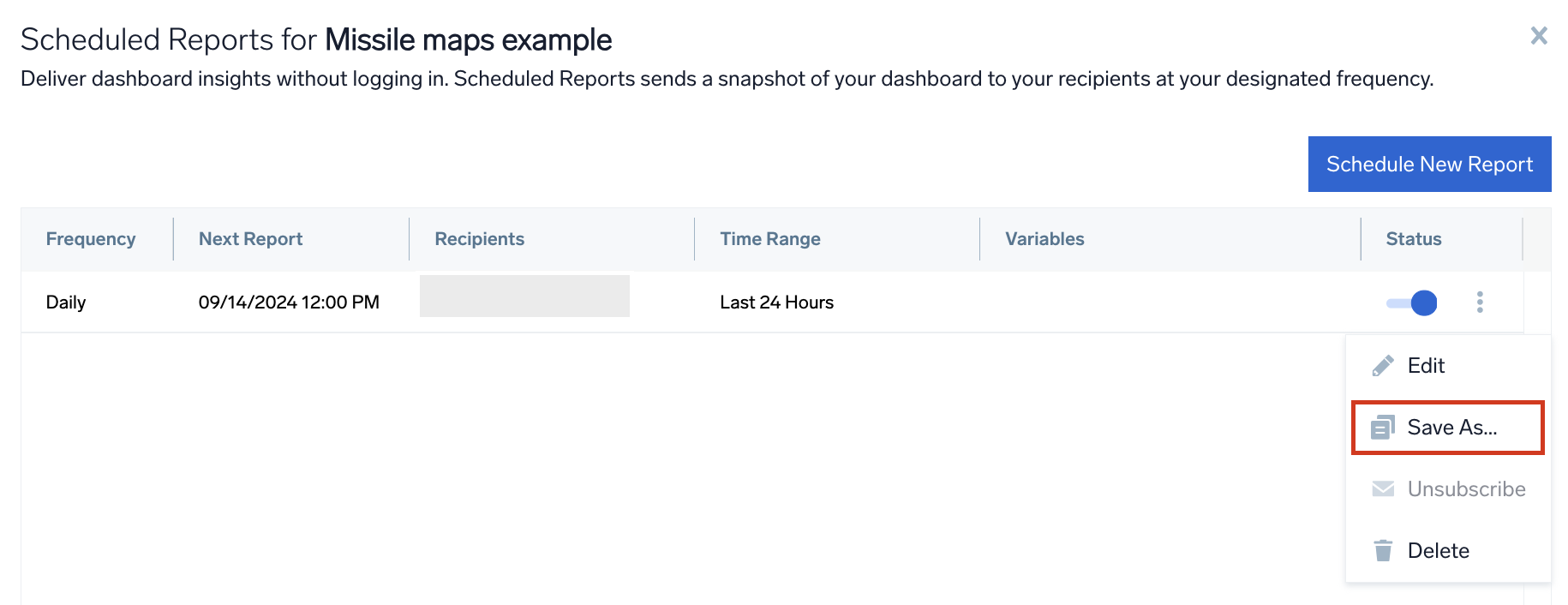Select the Recipients column header
This screenshot has width=1568, height=605.
coord(479,239)
